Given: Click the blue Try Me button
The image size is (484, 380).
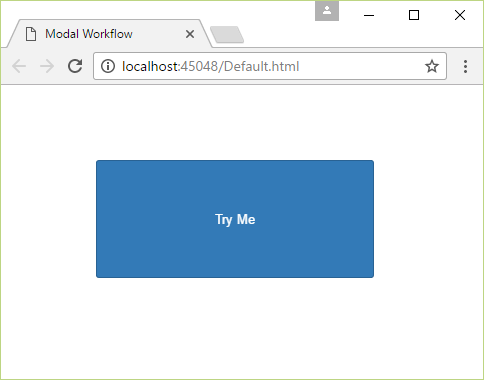Looking at the screenshot, I should click(235, 219).
